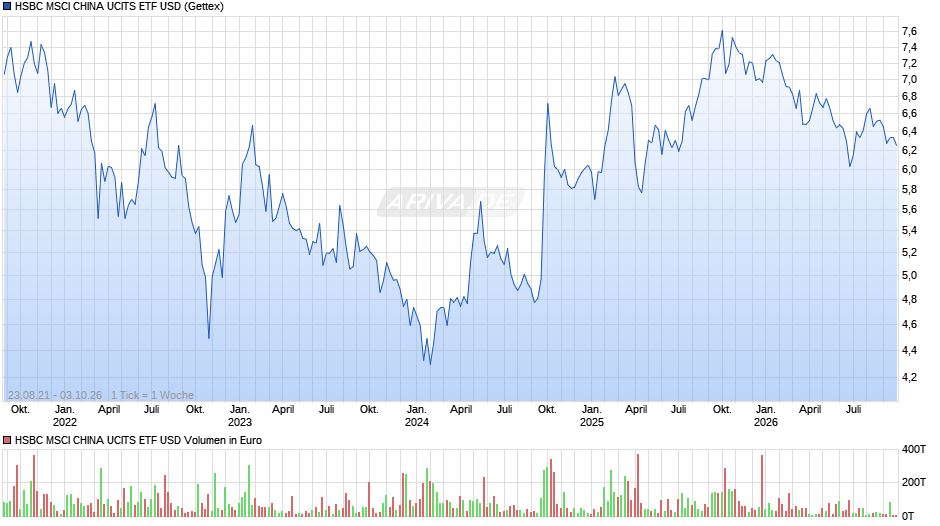Click the 6,2 price axis label

[x=909, y=151]
